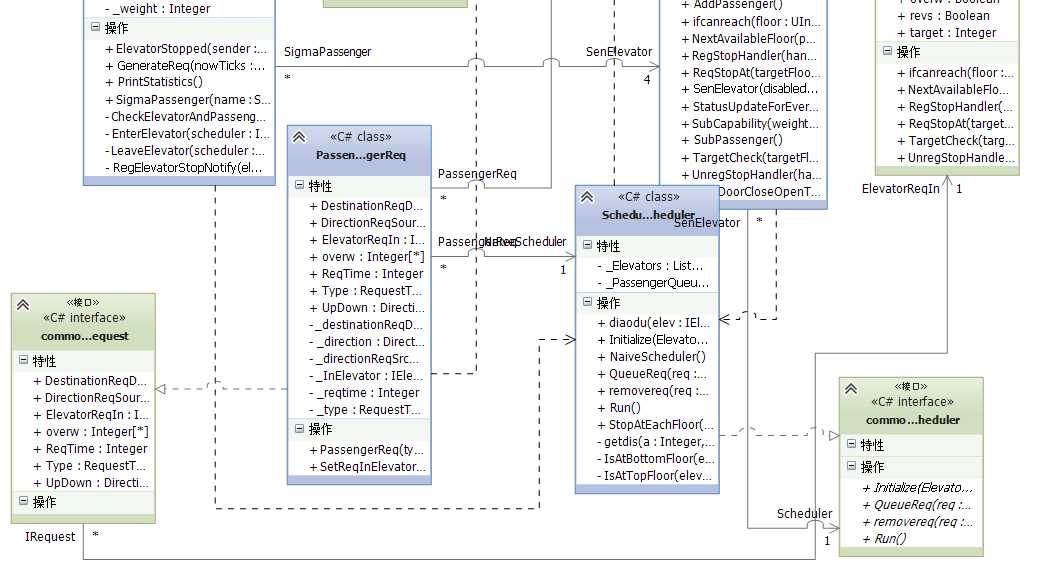
Task: Select the _Elevators : List... field
Action: [650, 266]
